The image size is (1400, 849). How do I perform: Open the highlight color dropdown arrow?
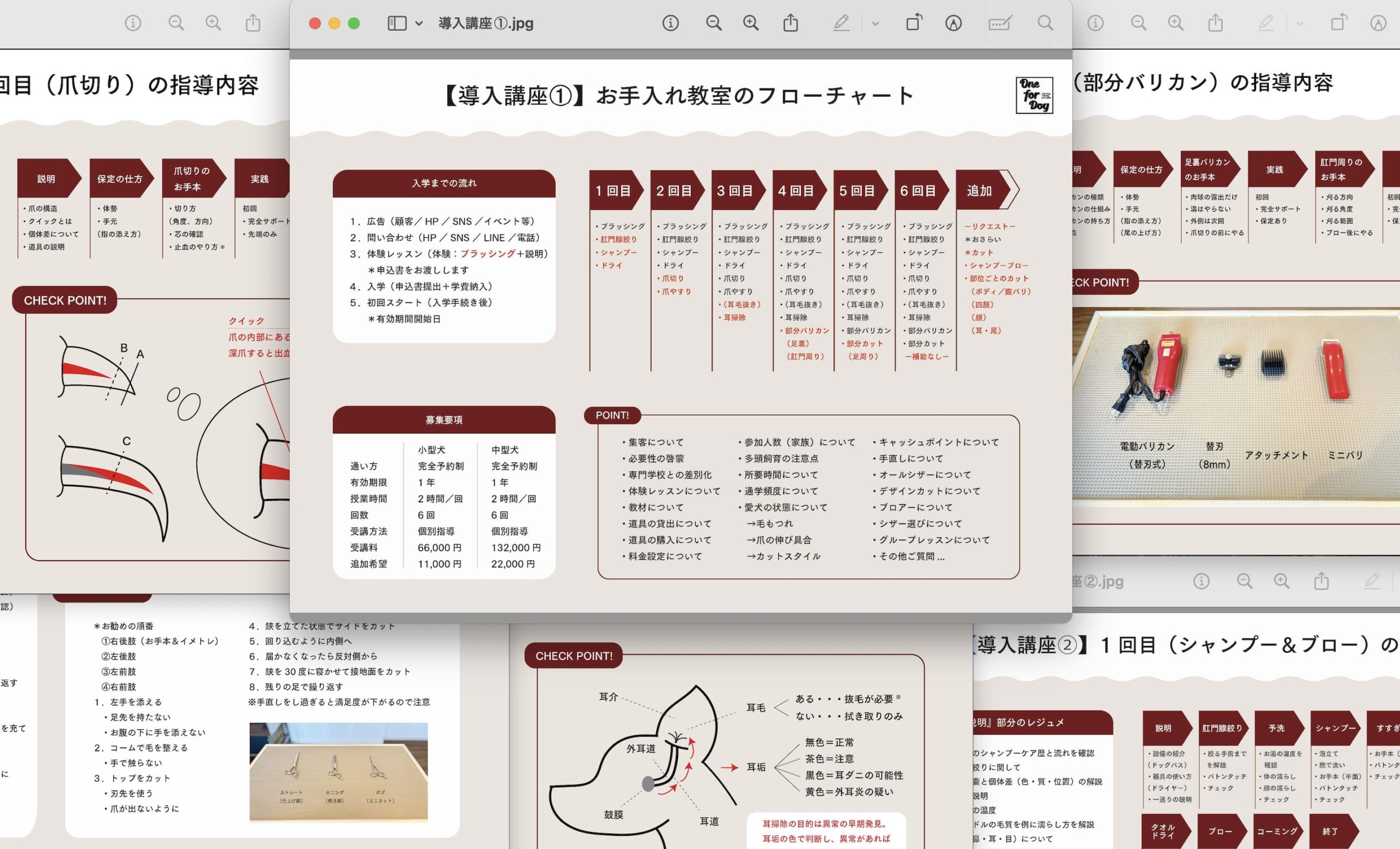coord(875,24)
